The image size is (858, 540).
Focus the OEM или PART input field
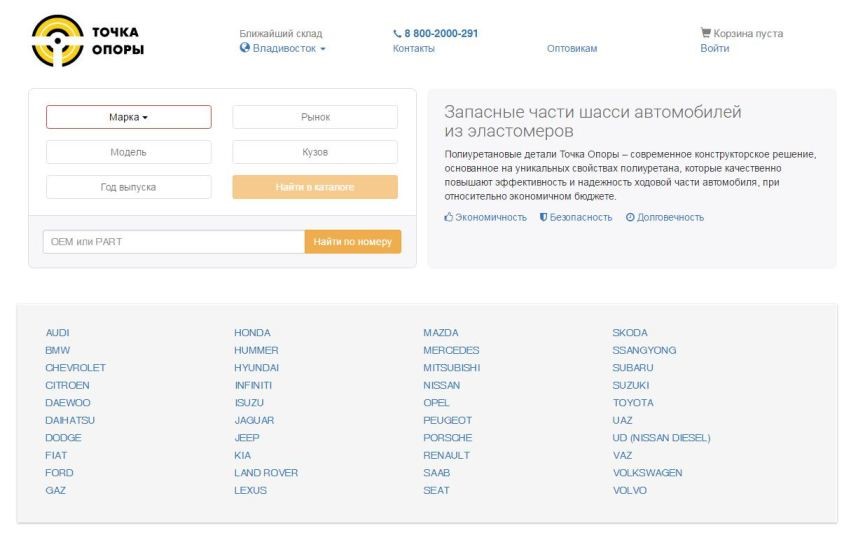point(174,242)
